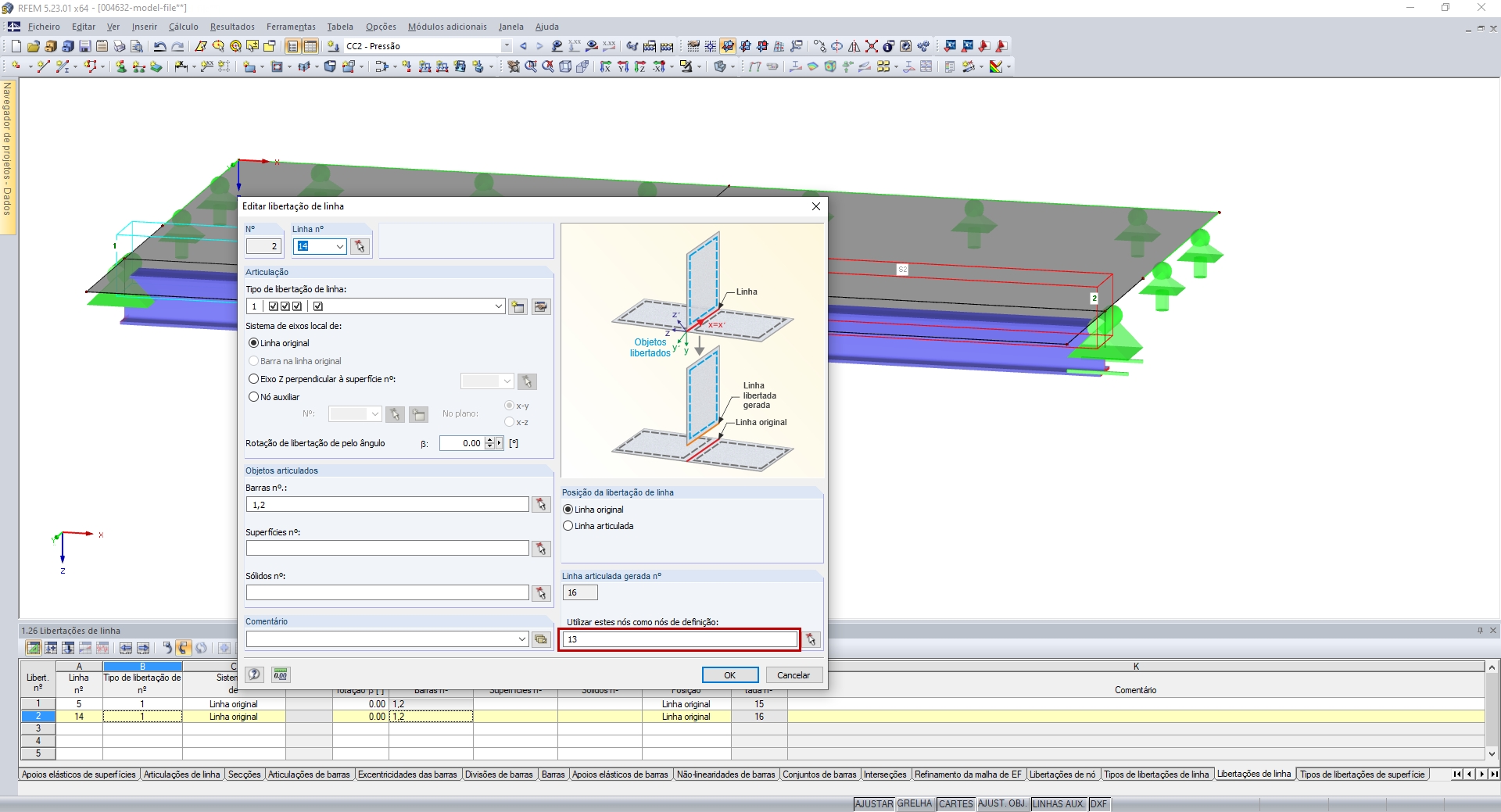Click the pick line icon beside Linha nº
Viewport: 1501px width, 812px height.
[360, 247]
